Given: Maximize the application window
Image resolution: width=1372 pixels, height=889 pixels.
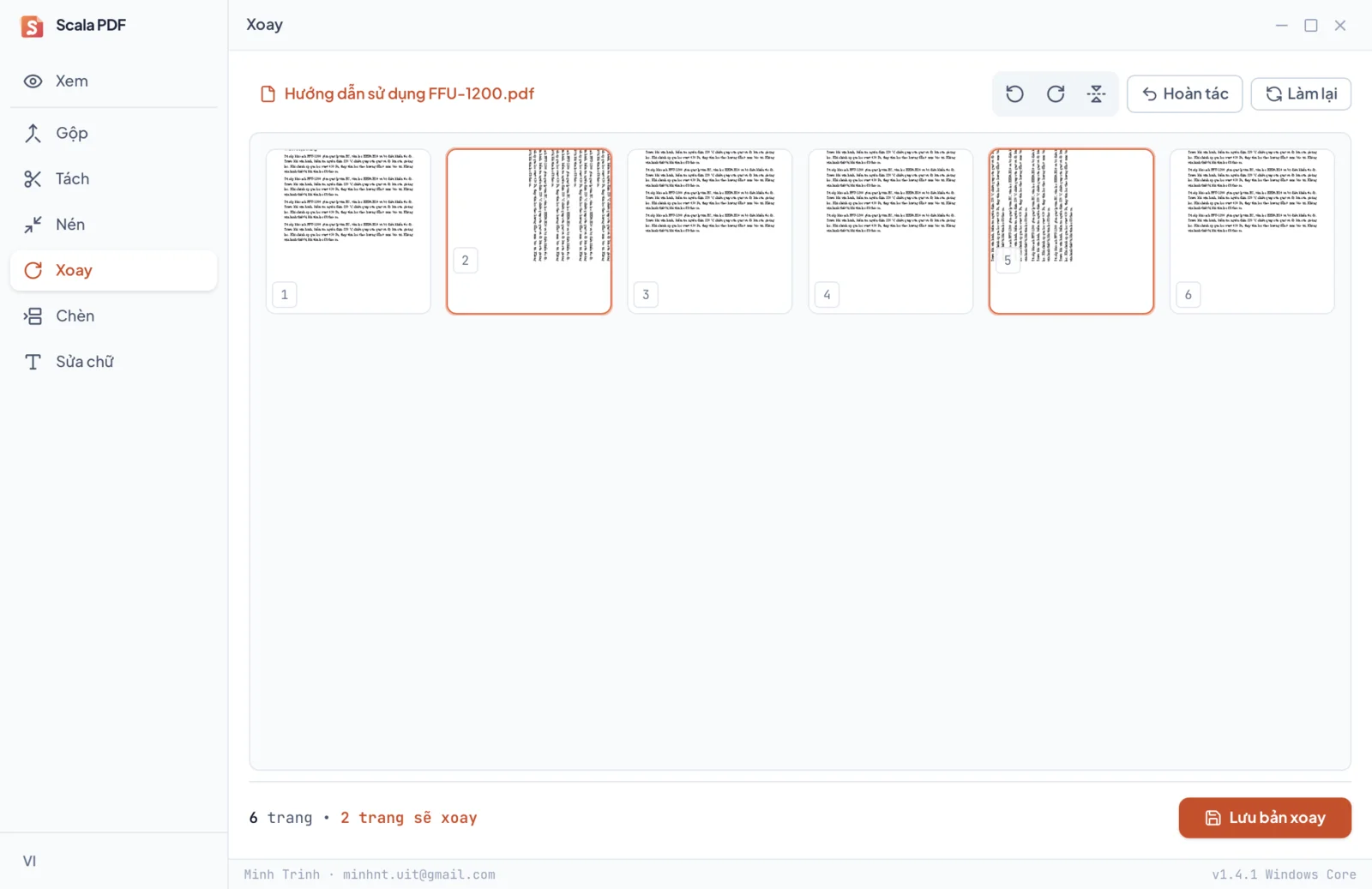Looking at the screenshot, I should click(x=1311, y=26).
